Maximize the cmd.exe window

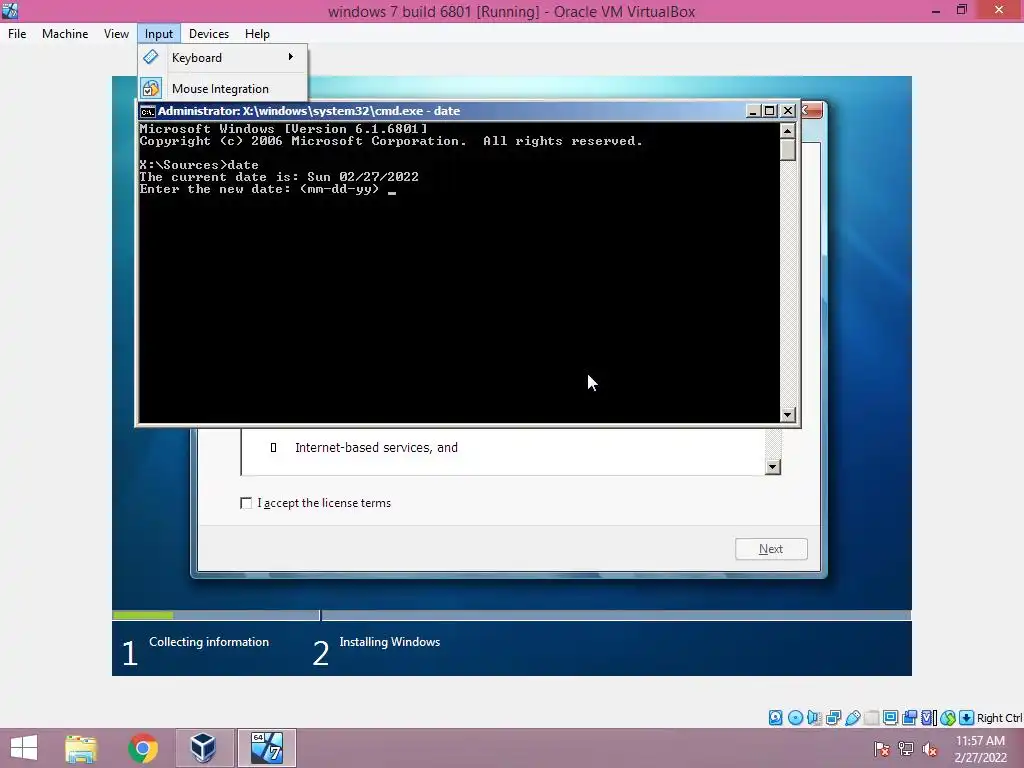click(770, 111)
